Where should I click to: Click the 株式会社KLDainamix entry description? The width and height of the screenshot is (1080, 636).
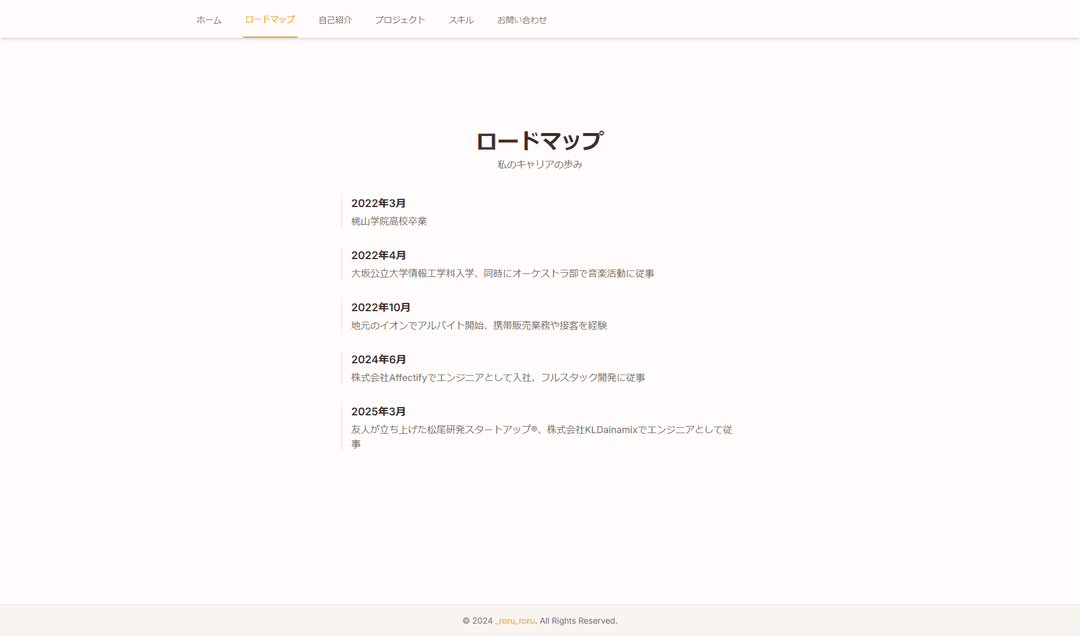(x=541, y=437)
